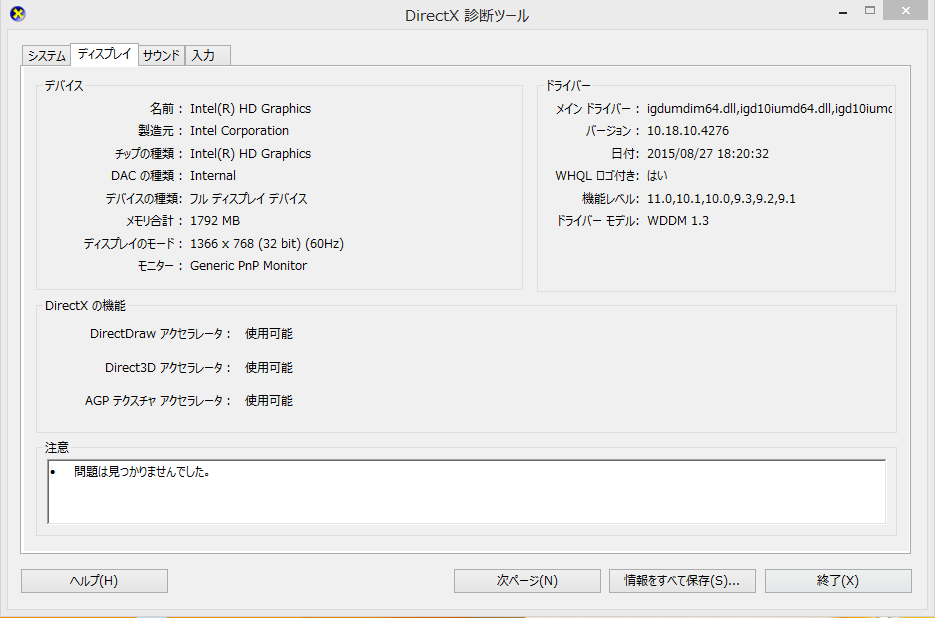This screenshot has height=618, width=935.
Task: Click Direct3D アクセラレータ status 使用可能
Action: (269, 367)
